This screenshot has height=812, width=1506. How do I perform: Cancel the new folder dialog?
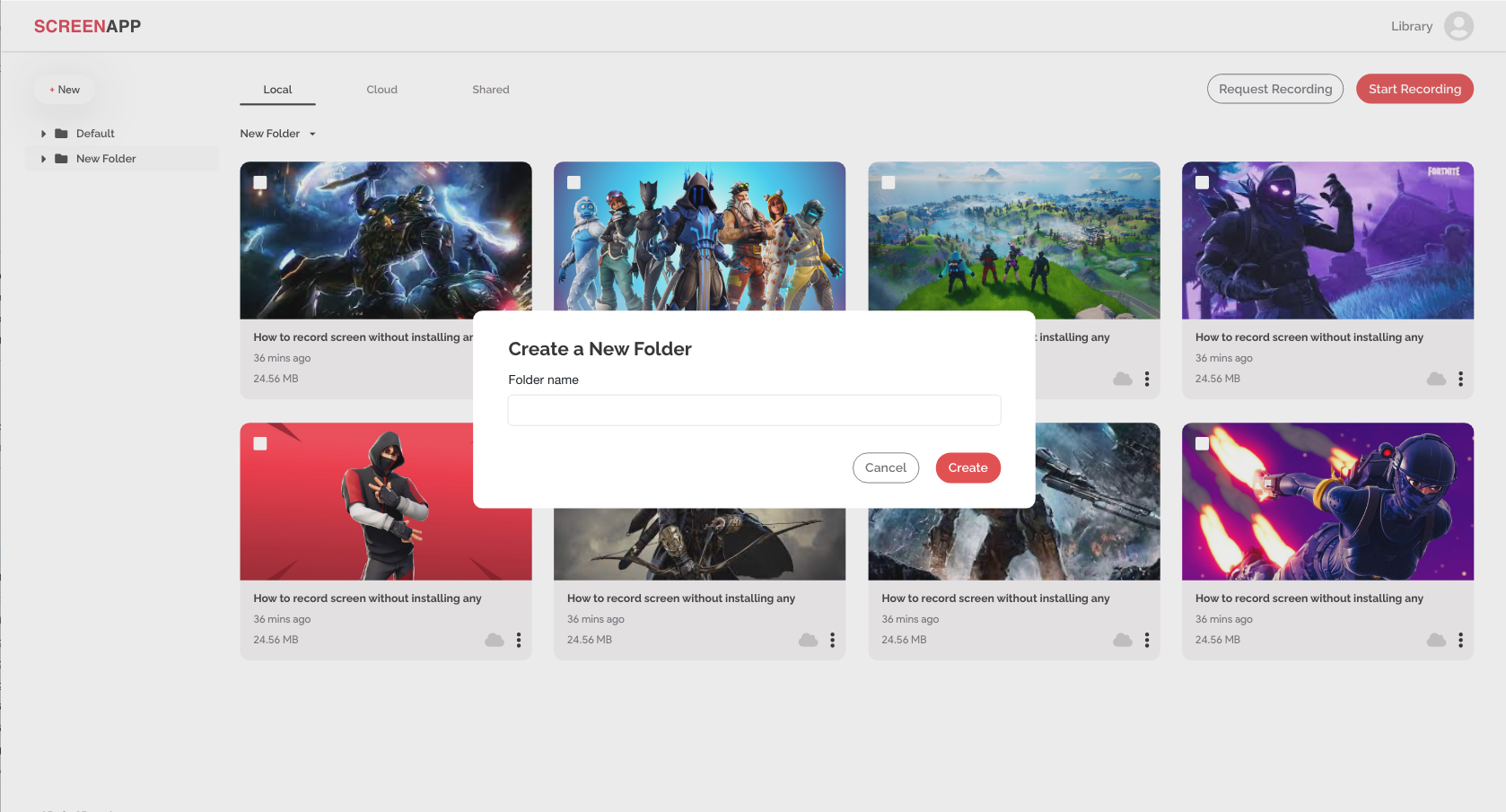click(x=885, y=467)
